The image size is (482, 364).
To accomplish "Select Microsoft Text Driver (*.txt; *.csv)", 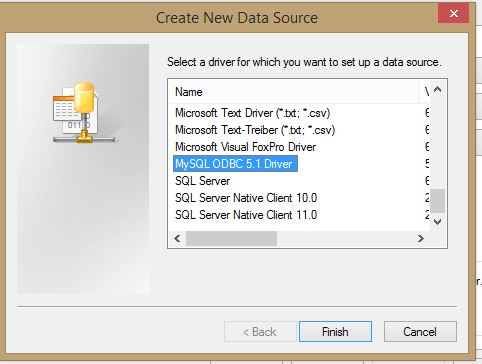I will pos(253,113).
